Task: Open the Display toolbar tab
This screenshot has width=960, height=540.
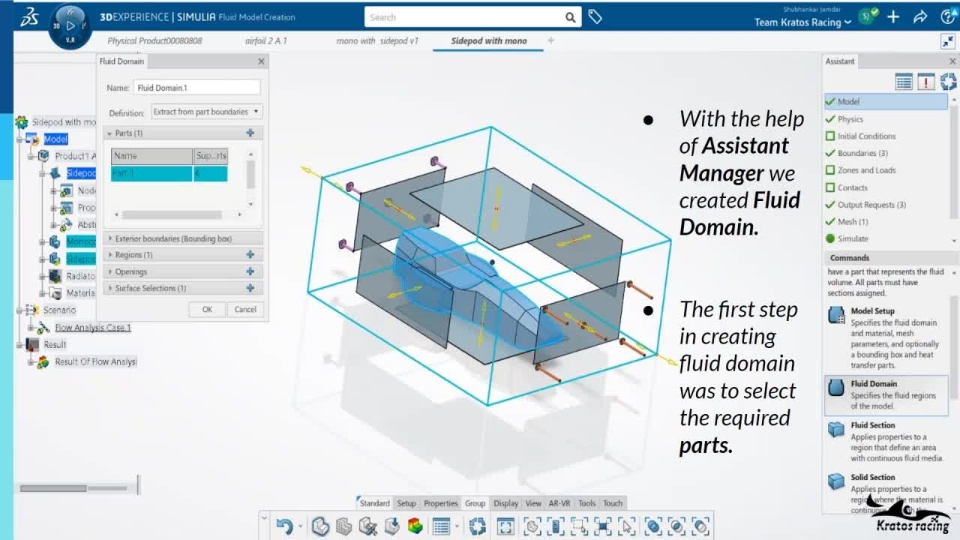Action: coord(506,503)
